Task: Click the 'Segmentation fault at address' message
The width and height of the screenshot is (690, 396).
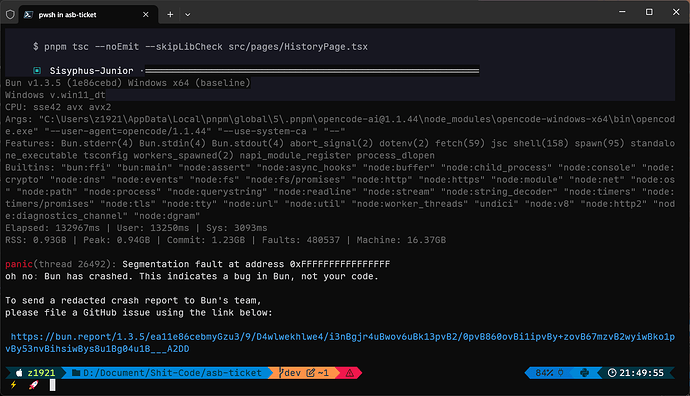Action: tap(256, 264)
